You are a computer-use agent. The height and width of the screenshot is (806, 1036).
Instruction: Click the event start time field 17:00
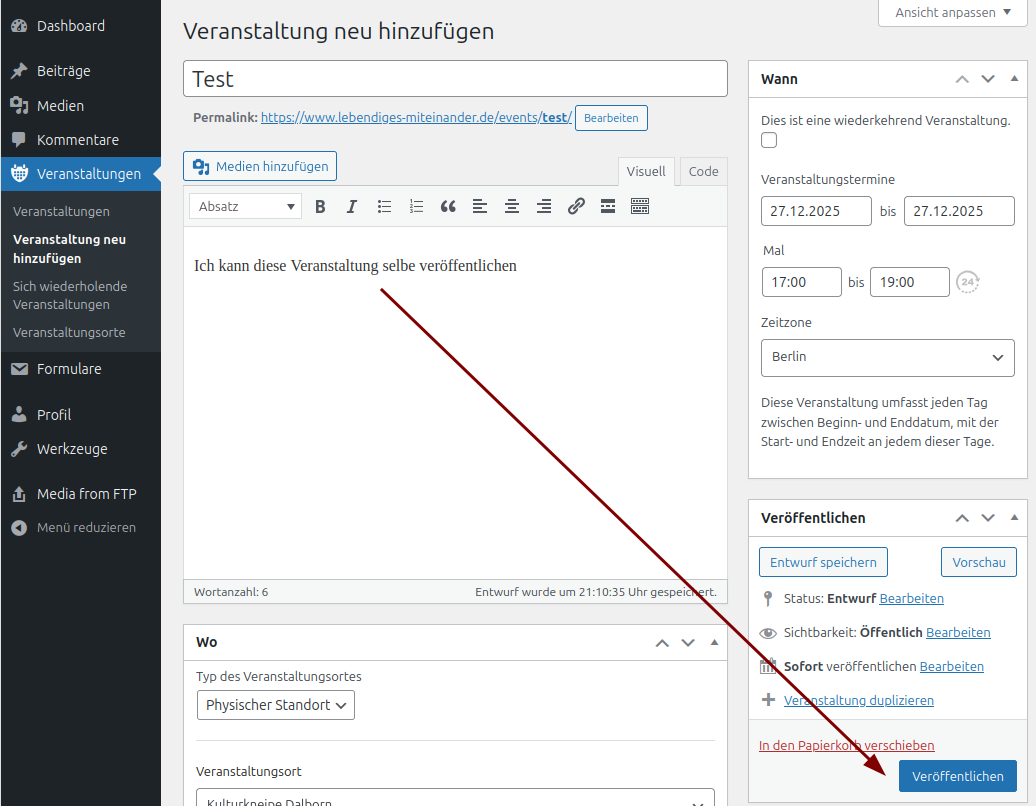point(801,283)
